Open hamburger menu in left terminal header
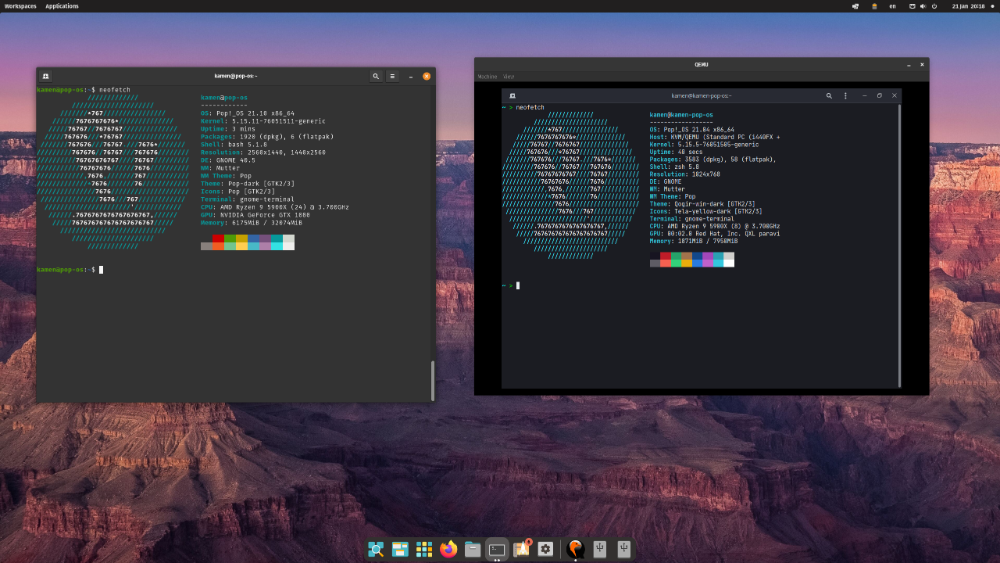Screen dimensions: 1000x563 [392, 76]
